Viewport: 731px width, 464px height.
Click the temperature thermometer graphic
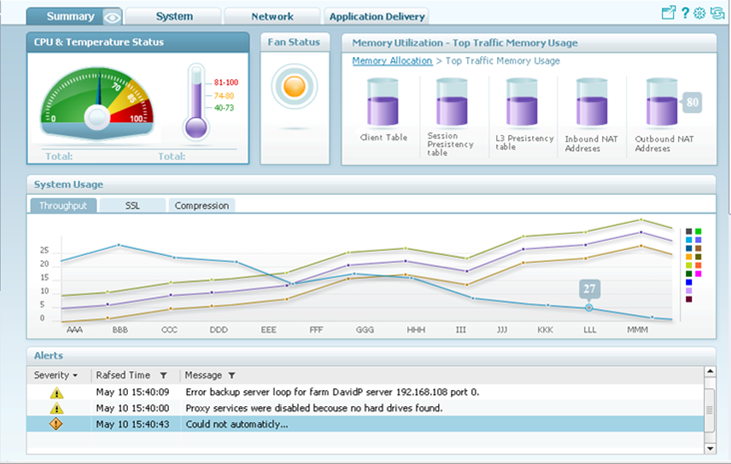point(196,102)
